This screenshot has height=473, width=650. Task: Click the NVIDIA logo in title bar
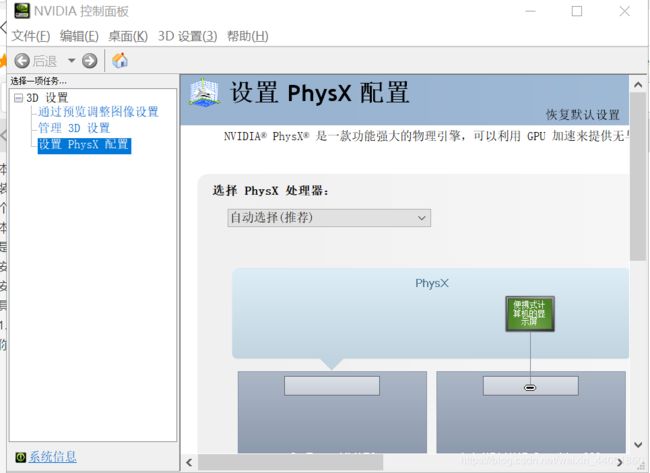click(x=22, y=11)
